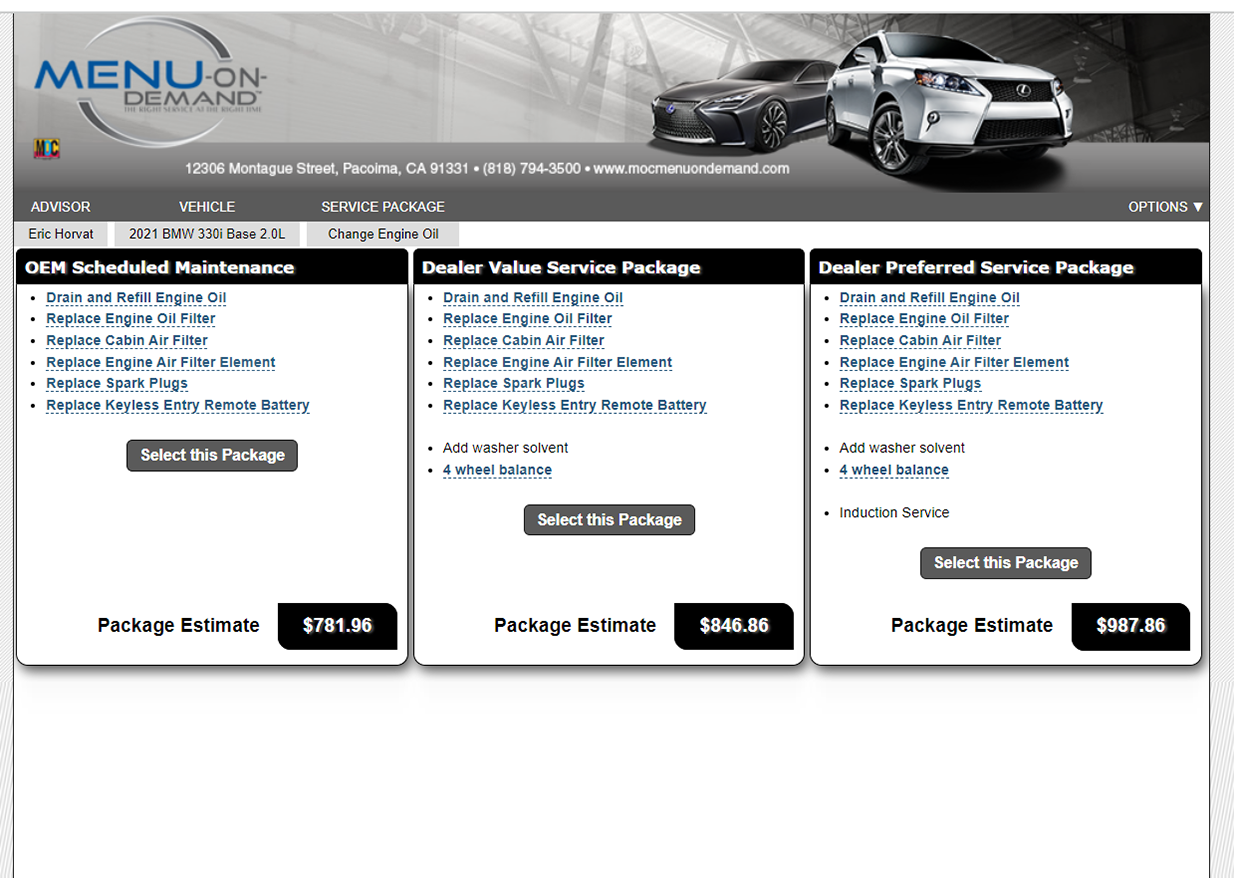This screenshot has height=878, width=1234.
Task: Open Replace Engine Oil Filter in OEM package
Action: pyautogui.click(x=131, y=319)
